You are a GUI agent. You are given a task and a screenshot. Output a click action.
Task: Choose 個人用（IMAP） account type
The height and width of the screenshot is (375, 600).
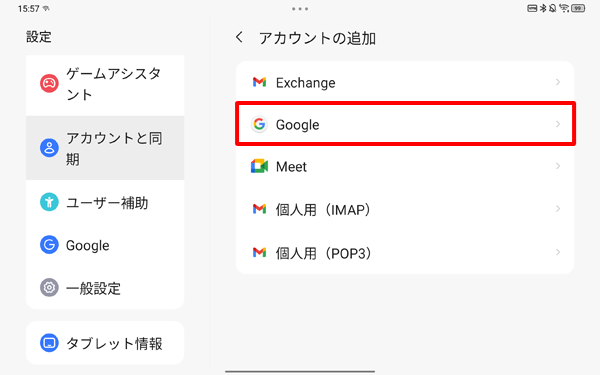pyautogui.click(x=405, y=209)
